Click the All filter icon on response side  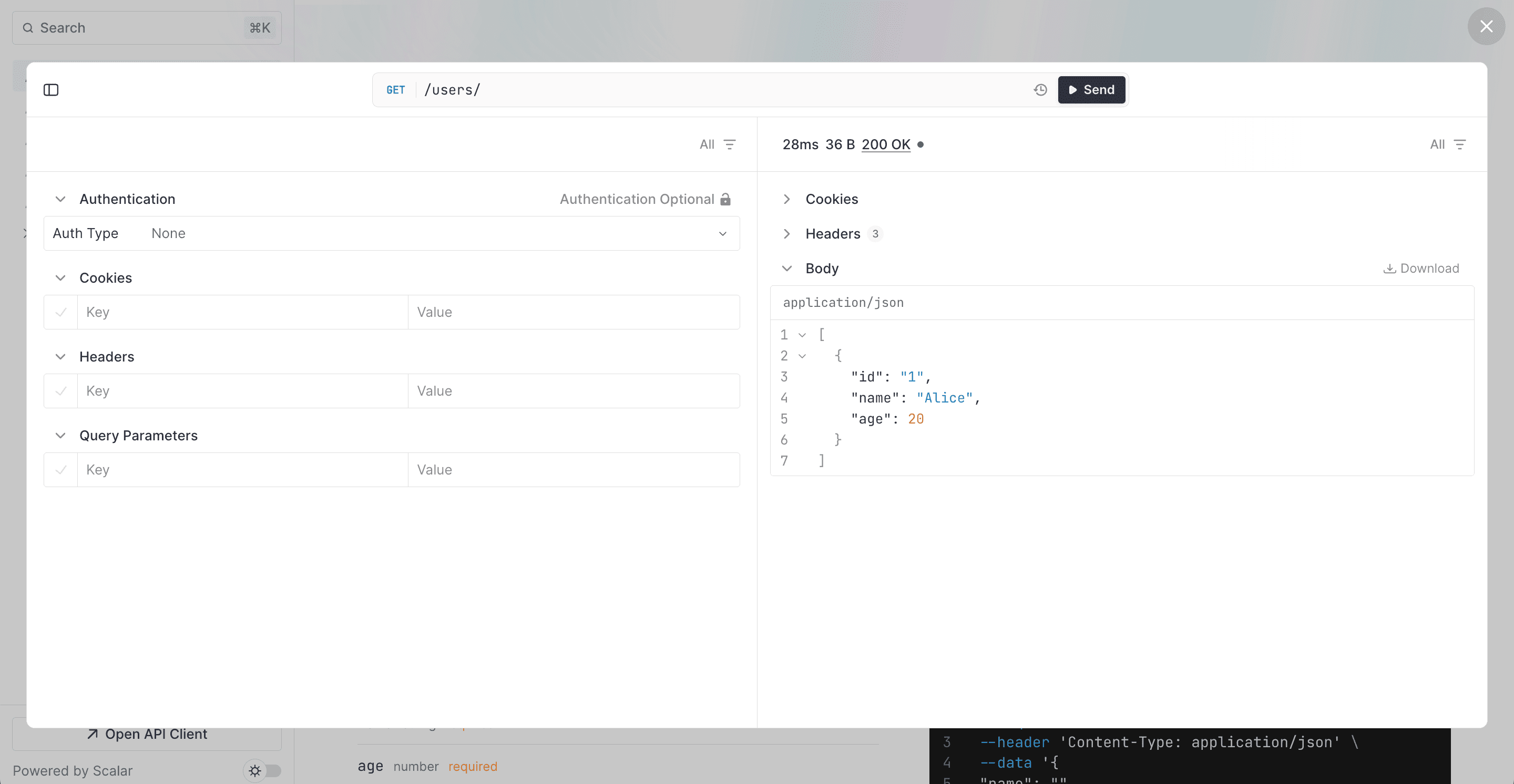[1460, 144]
